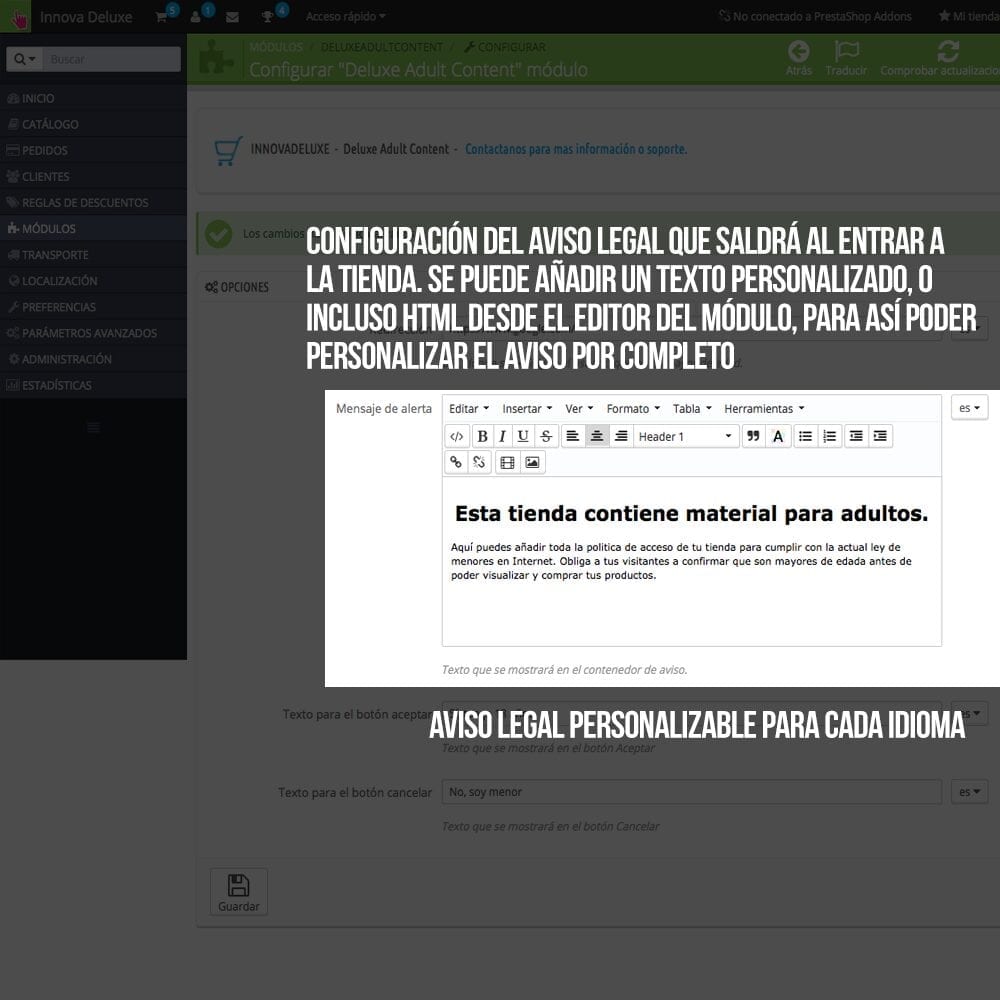1000x1000 pixels.
Task: Open Header 1 format dropdown
Action: (686, 436)
